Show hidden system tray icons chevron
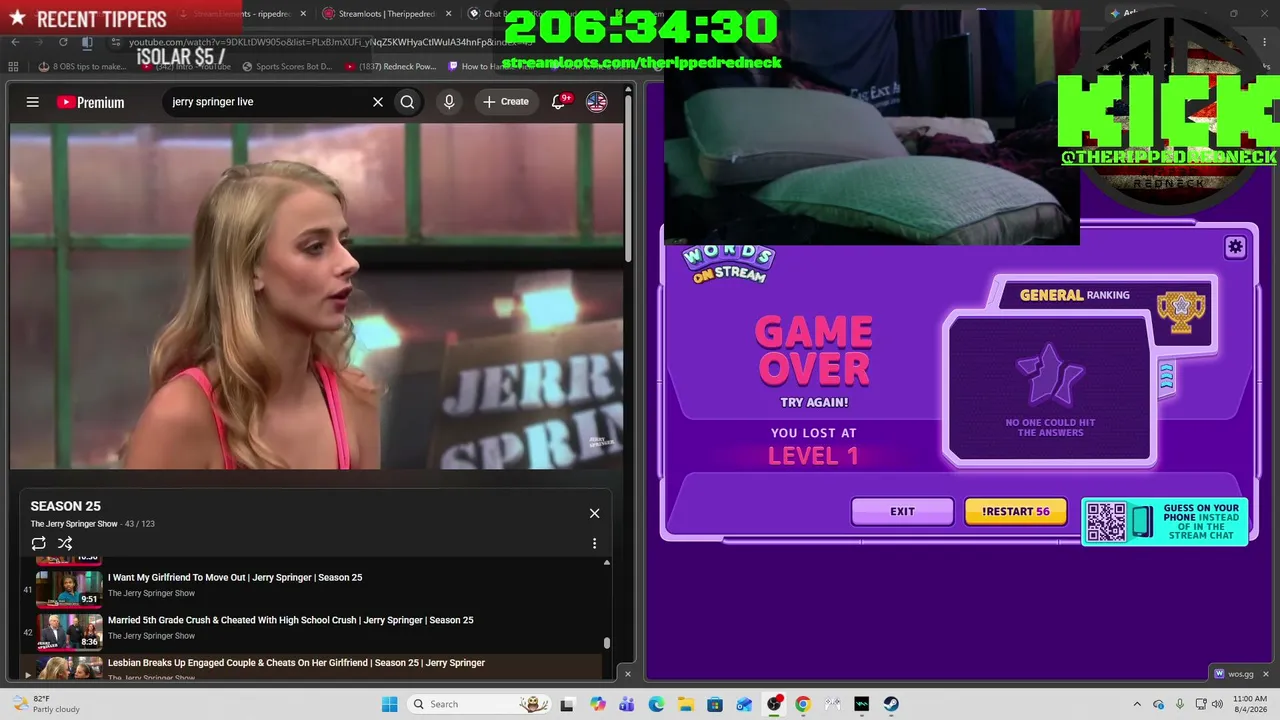The height and width of the screenshot is (720, 1280). (x=1137, y=704)
